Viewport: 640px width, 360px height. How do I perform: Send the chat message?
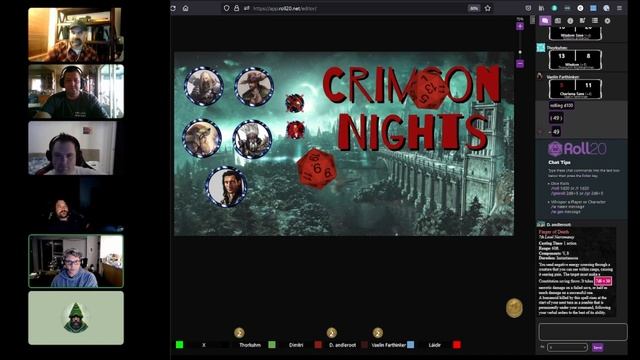598,347
